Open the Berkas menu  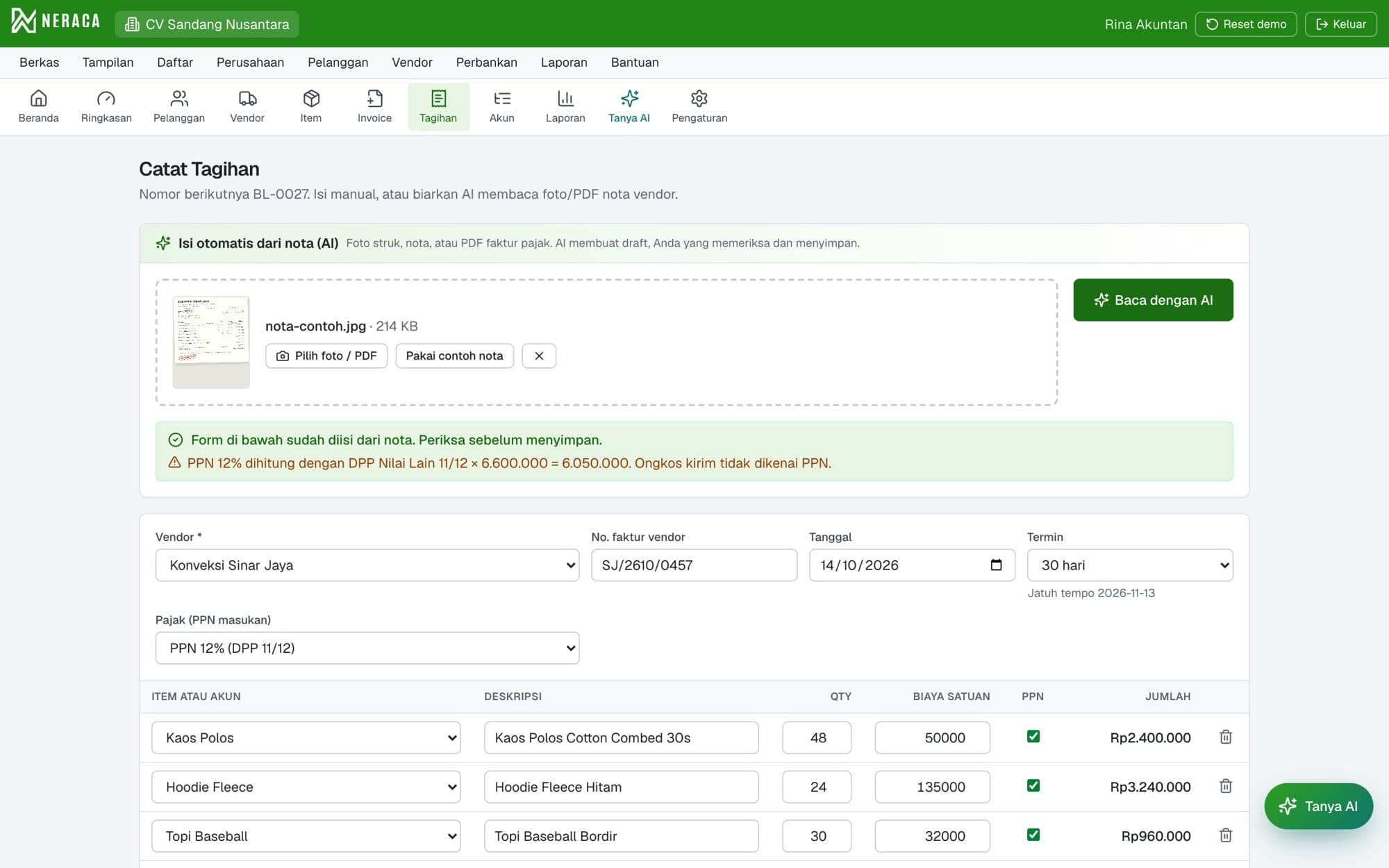coord(40,62)
